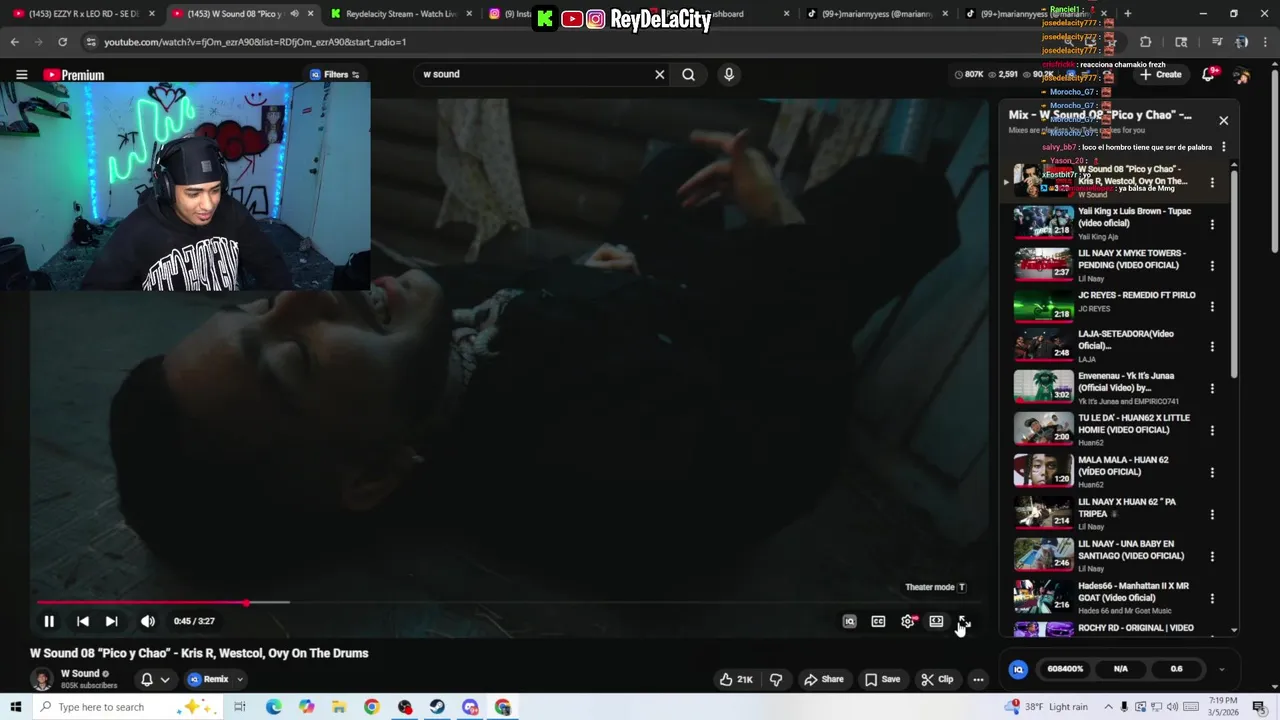Open browser extensions puzzle icon
This screenshot has height=720, width=1280.
pos(1145,42)
